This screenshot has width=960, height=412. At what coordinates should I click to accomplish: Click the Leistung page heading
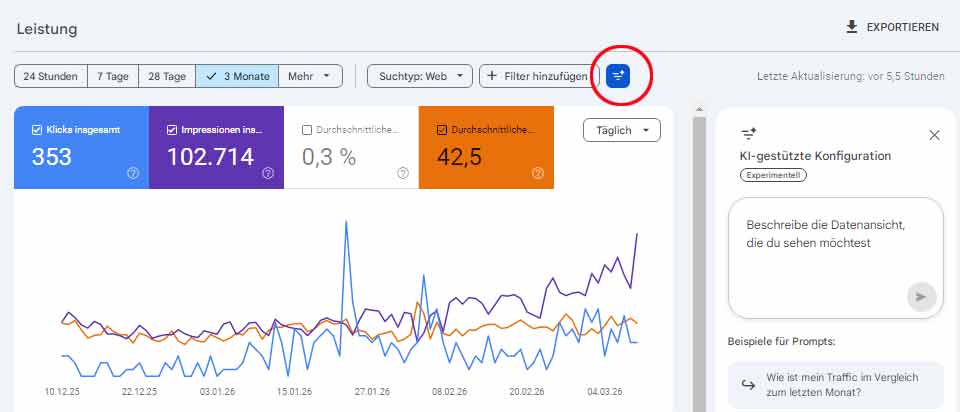(x=47, y=29)
